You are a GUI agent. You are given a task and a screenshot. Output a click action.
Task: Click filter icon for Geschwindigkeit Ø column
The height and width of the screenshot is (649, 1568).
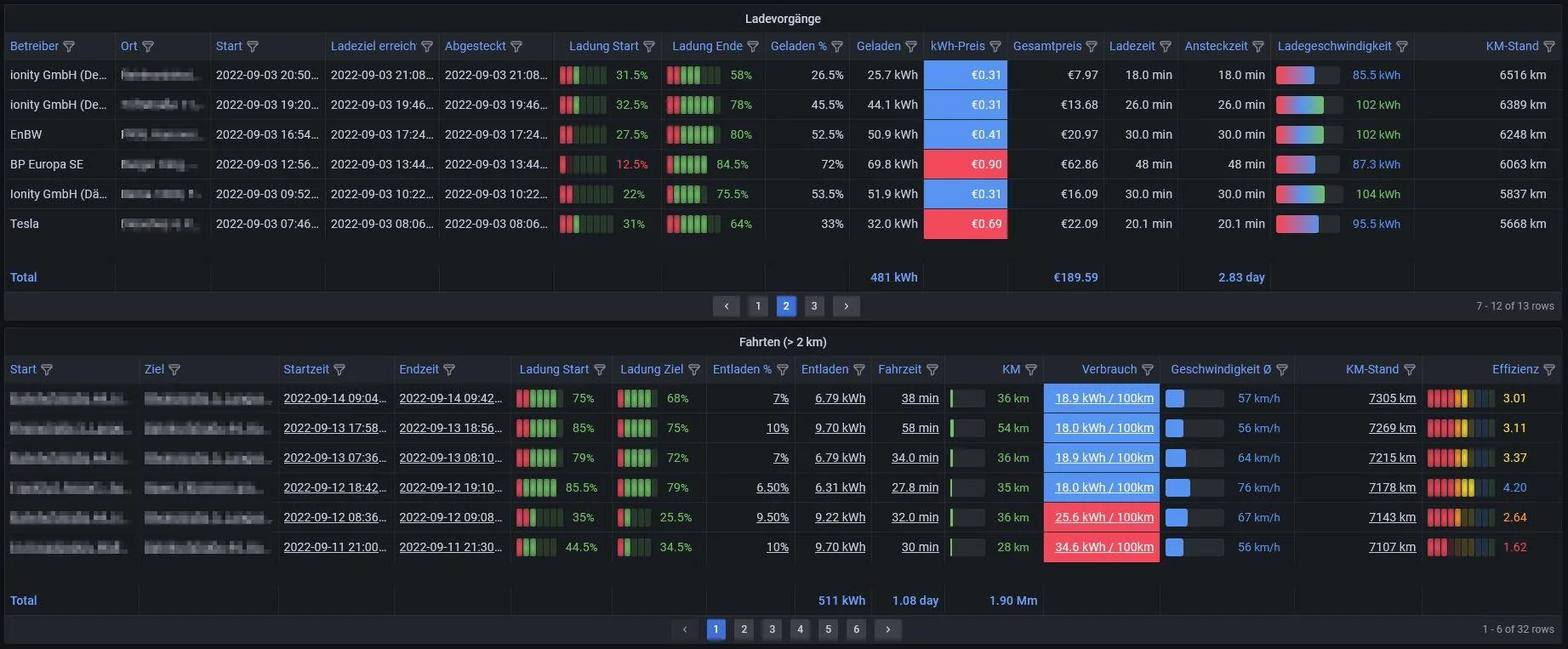(1282, 370)
